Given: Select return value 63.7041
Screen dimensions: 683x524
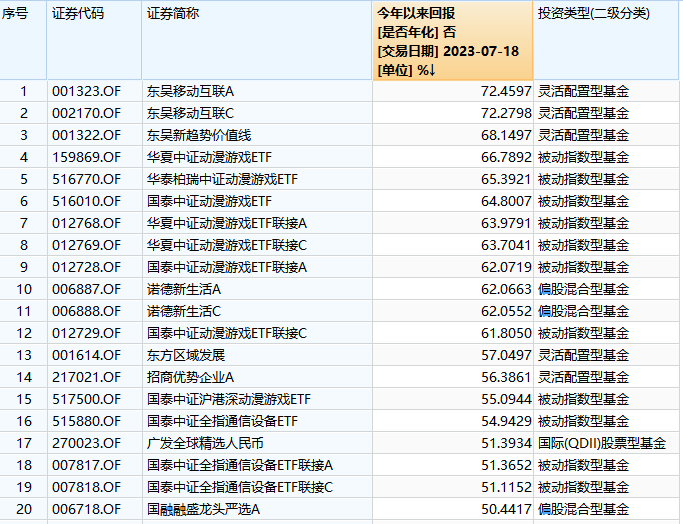Looking at the screenshot, I should click(506, 245).
